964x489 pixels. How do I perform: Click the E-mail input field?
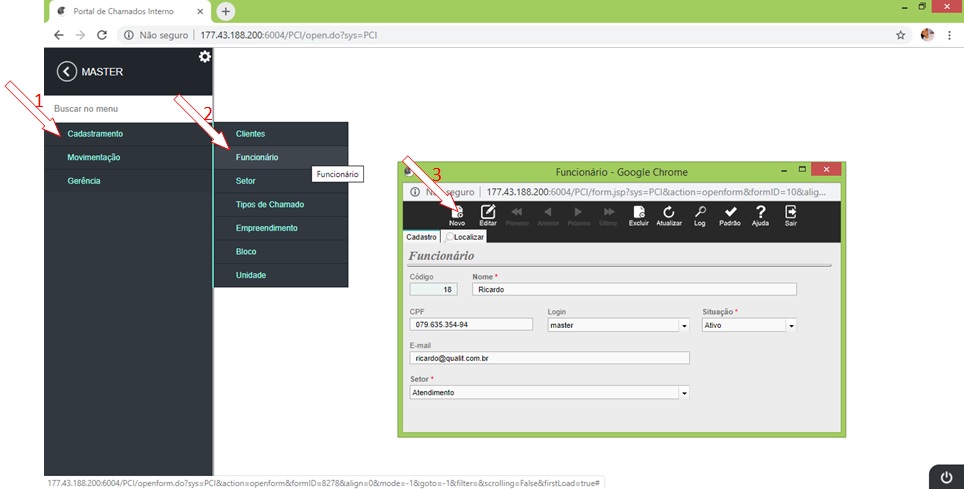[549, 358]
